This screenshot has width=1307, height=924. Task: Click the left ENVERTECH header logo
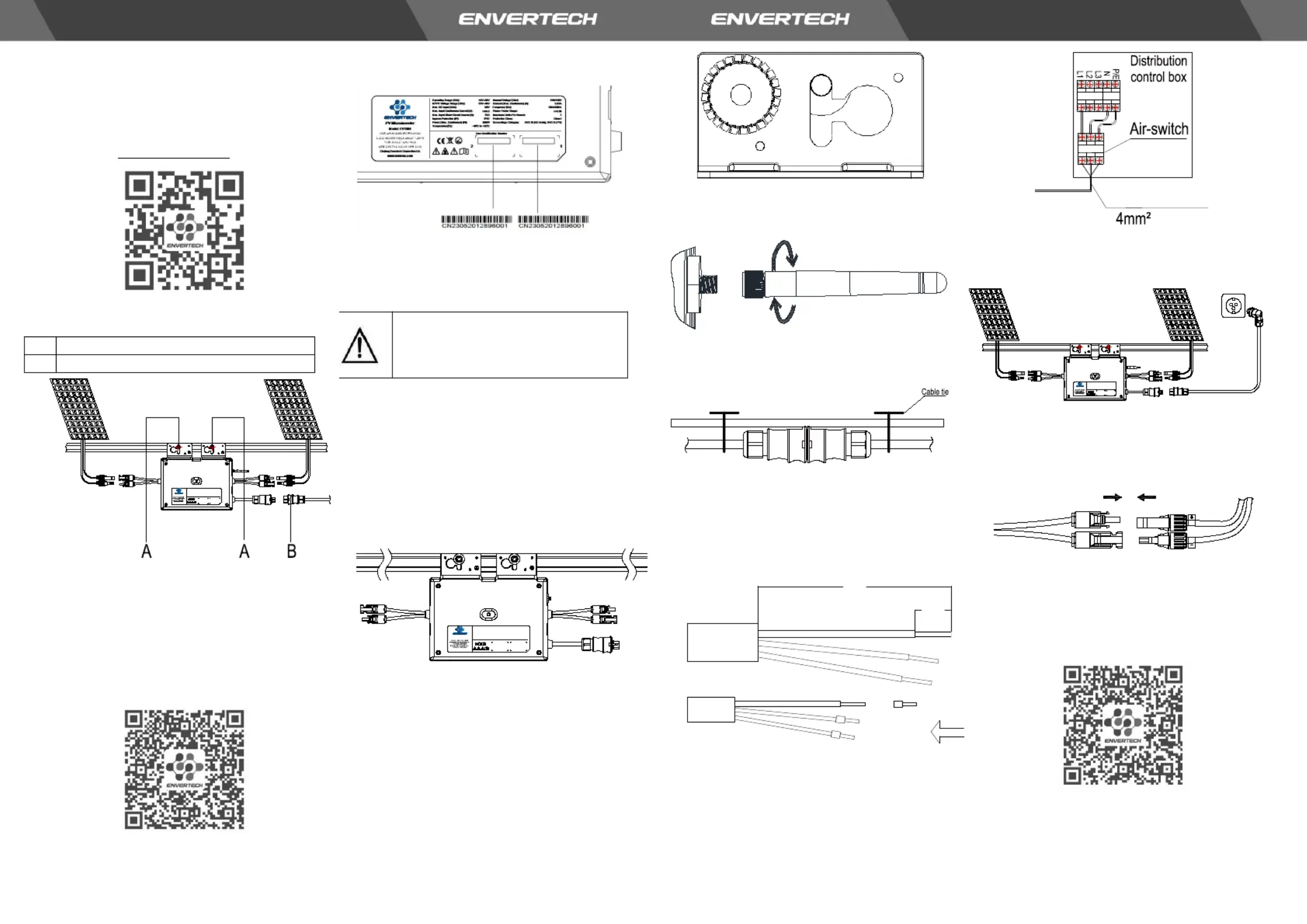click(x=527, y=19)
